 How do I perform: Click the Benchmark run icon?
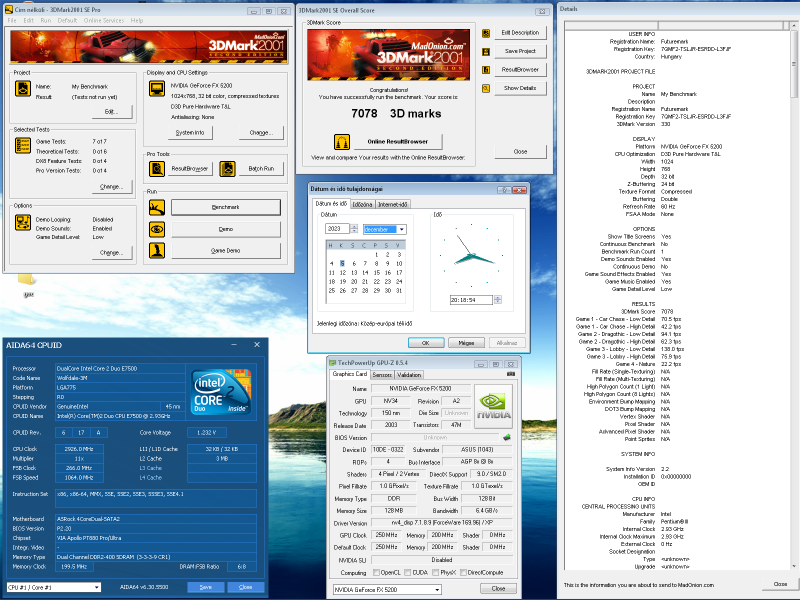[x=157, y=207]
